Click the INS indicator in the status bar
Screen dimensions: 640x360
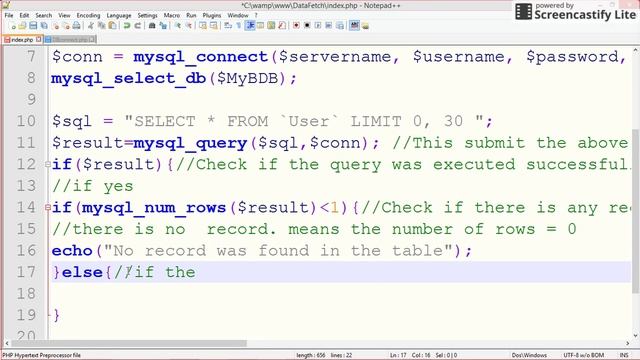click(x=624, y=355)
